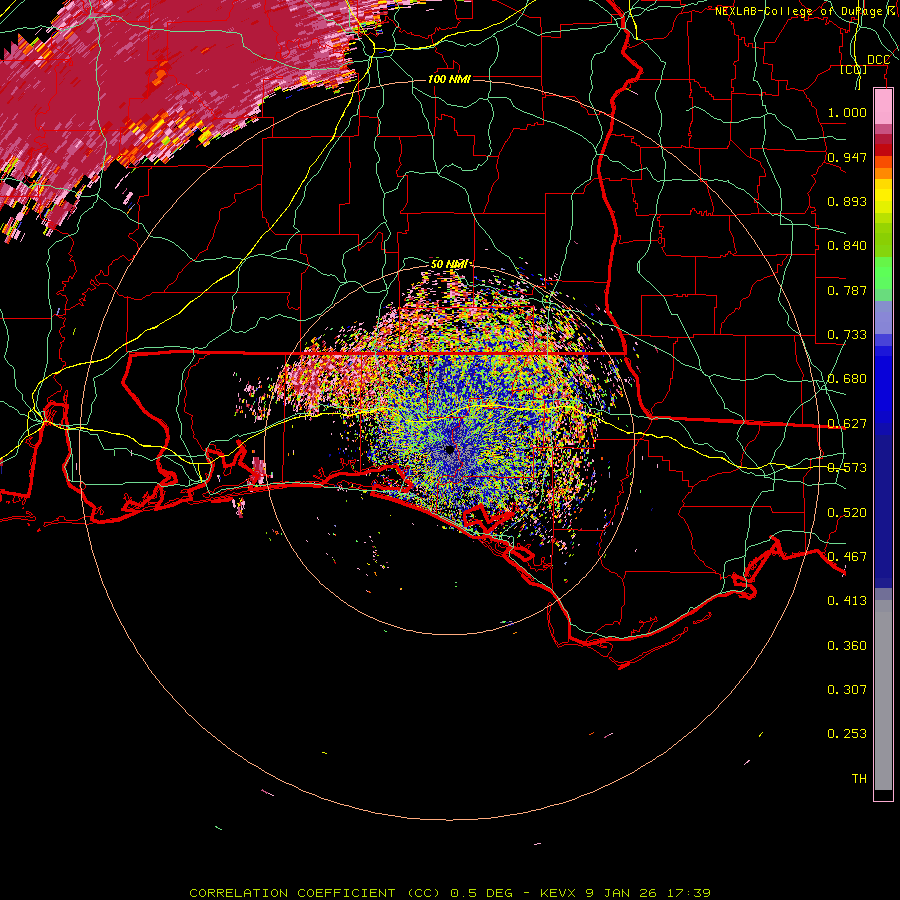Select the 0.893 scale value
Viewport: 900px width, 900px height.
click(x=847, y=201)
